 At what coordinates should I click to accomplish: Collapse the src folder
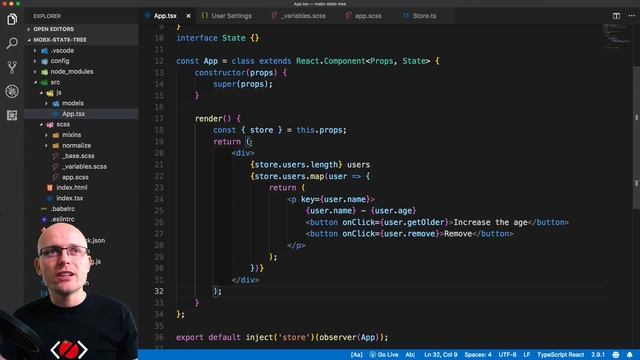tap(55, 82)
